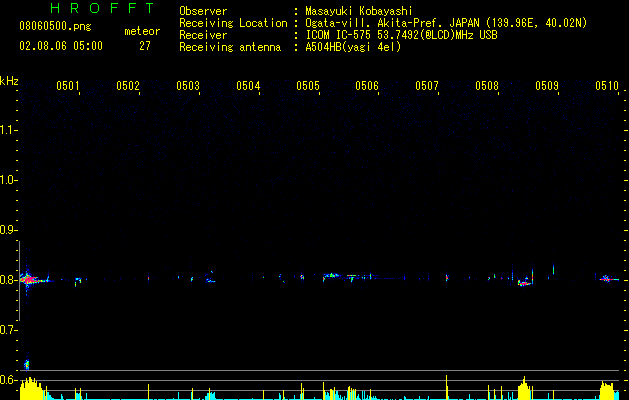
Task: Click the meteor label
Action: (x=142, y=31)
